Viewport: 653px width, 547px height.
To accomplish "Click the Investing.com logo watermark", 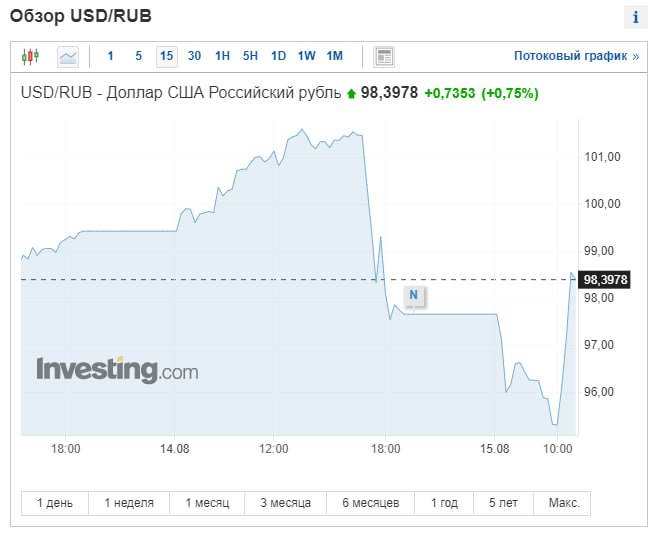I will [x=117, y=370].
